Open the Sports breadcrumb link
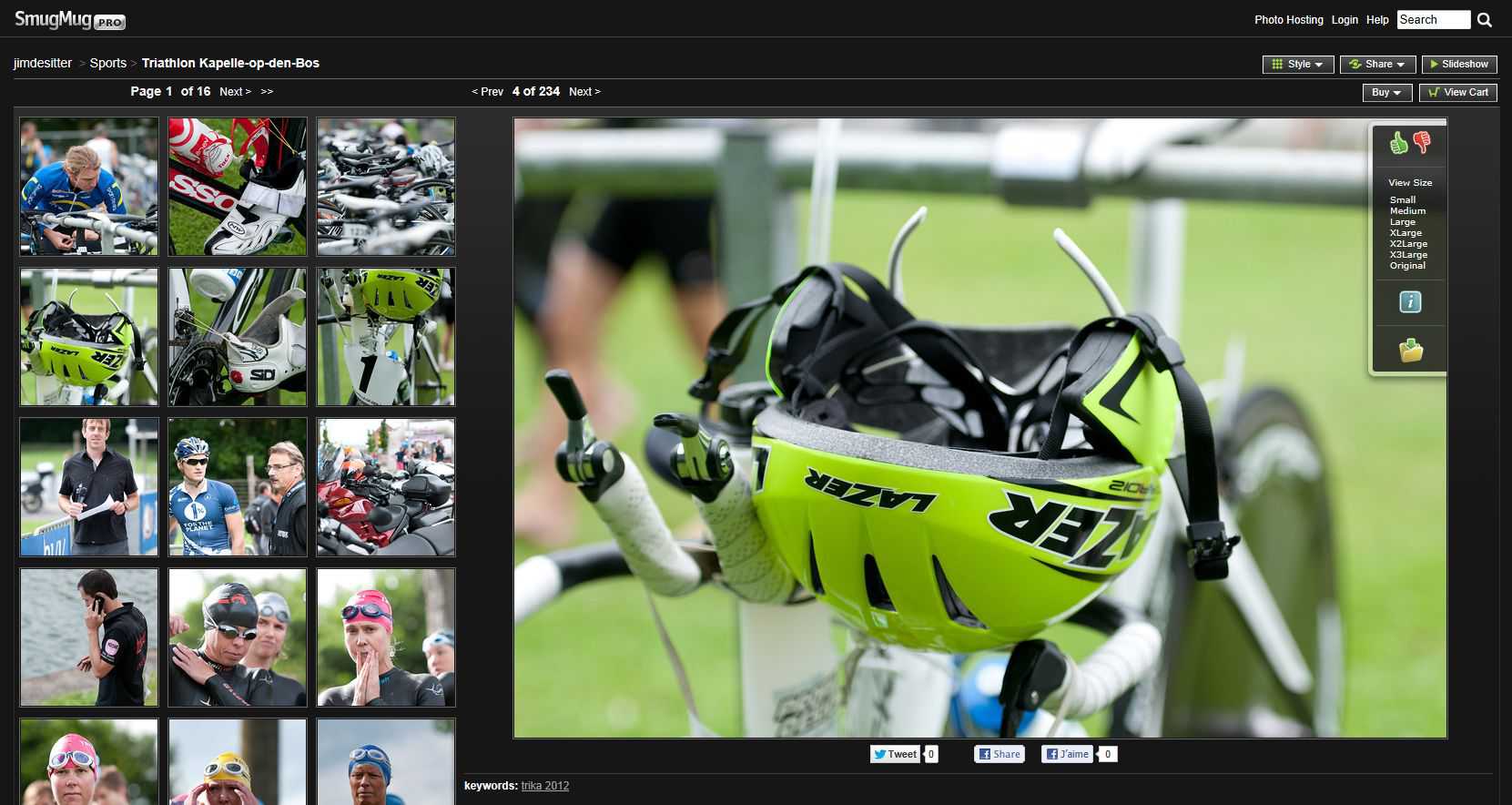The height and width of the screenshot is (805, 1512). click(108, 63)
